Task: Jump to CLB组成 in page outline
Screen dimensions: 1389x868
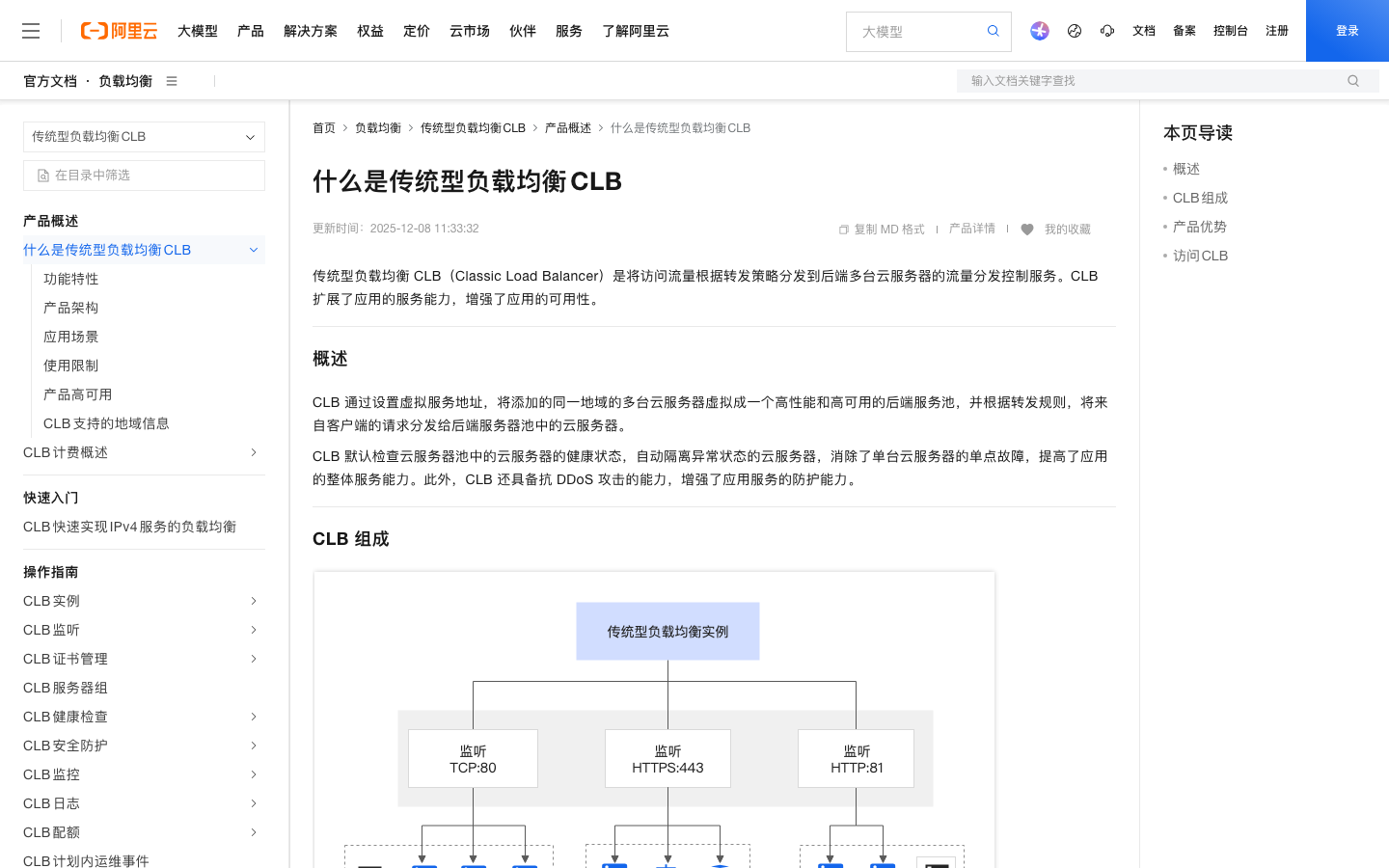Action: point(1200,198)
